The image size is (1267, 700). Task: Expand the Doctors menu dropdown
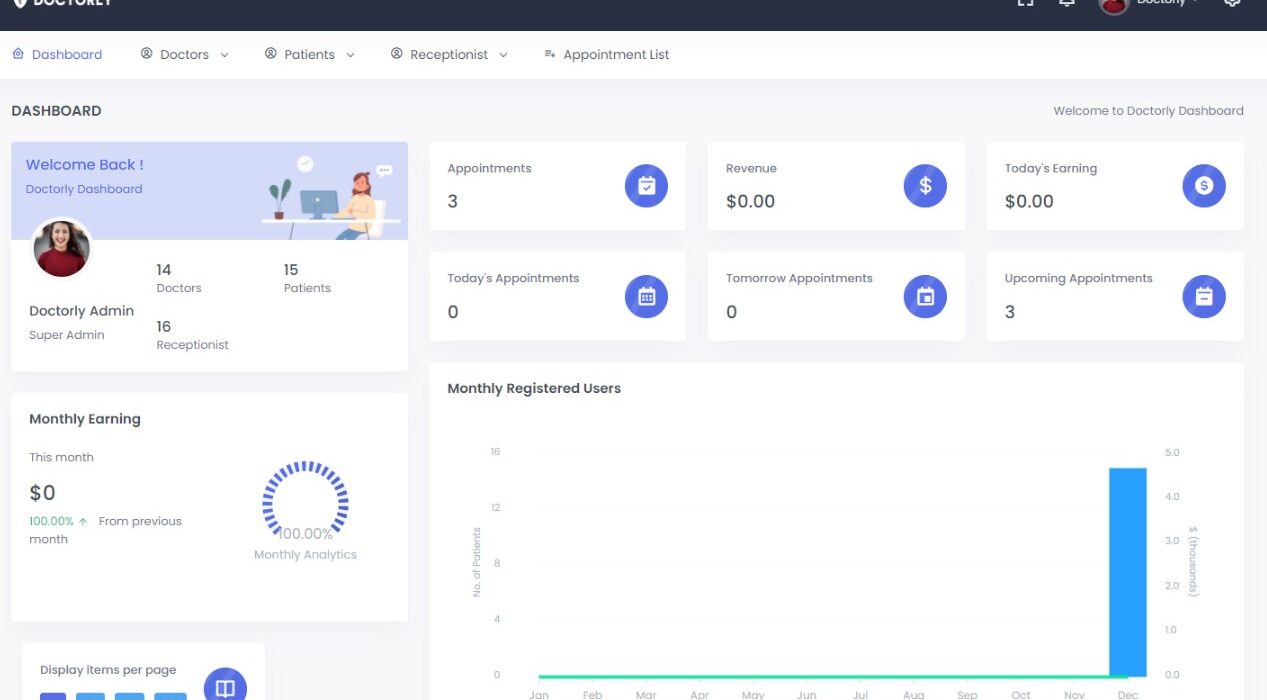click(x=185, y=55)
